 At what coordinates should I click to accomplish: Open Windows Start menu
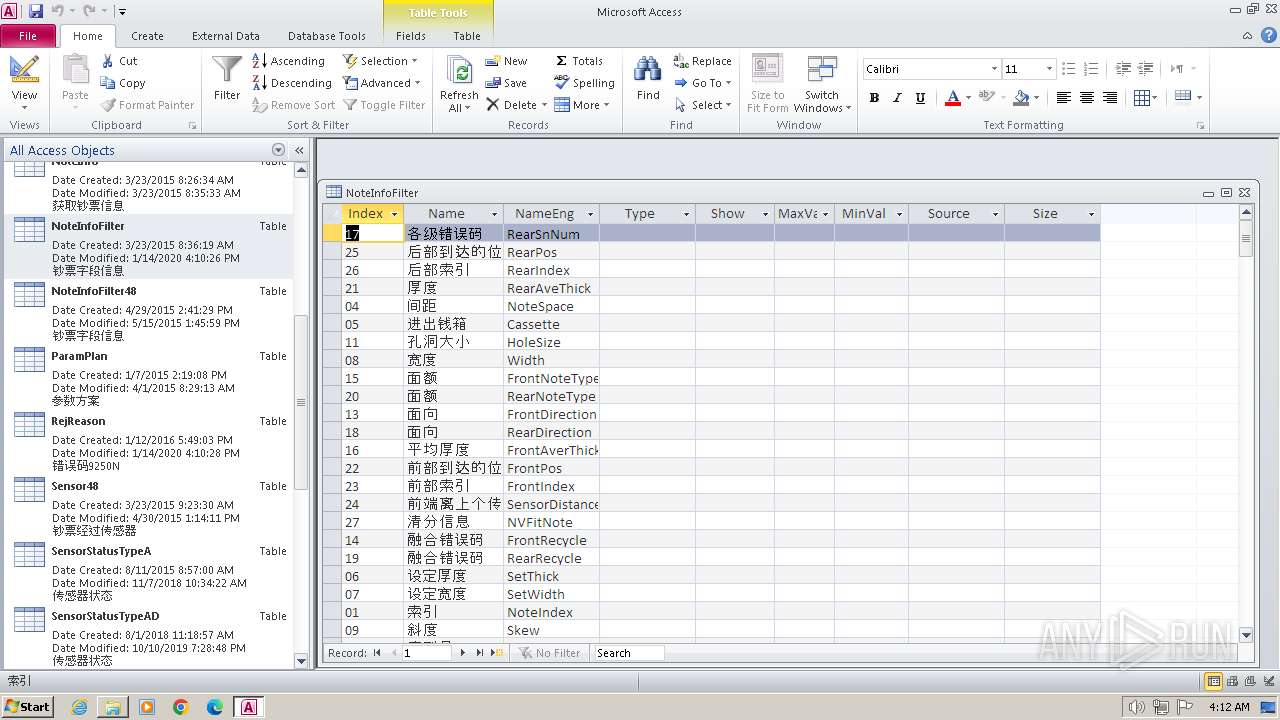(x=28, y=706)
